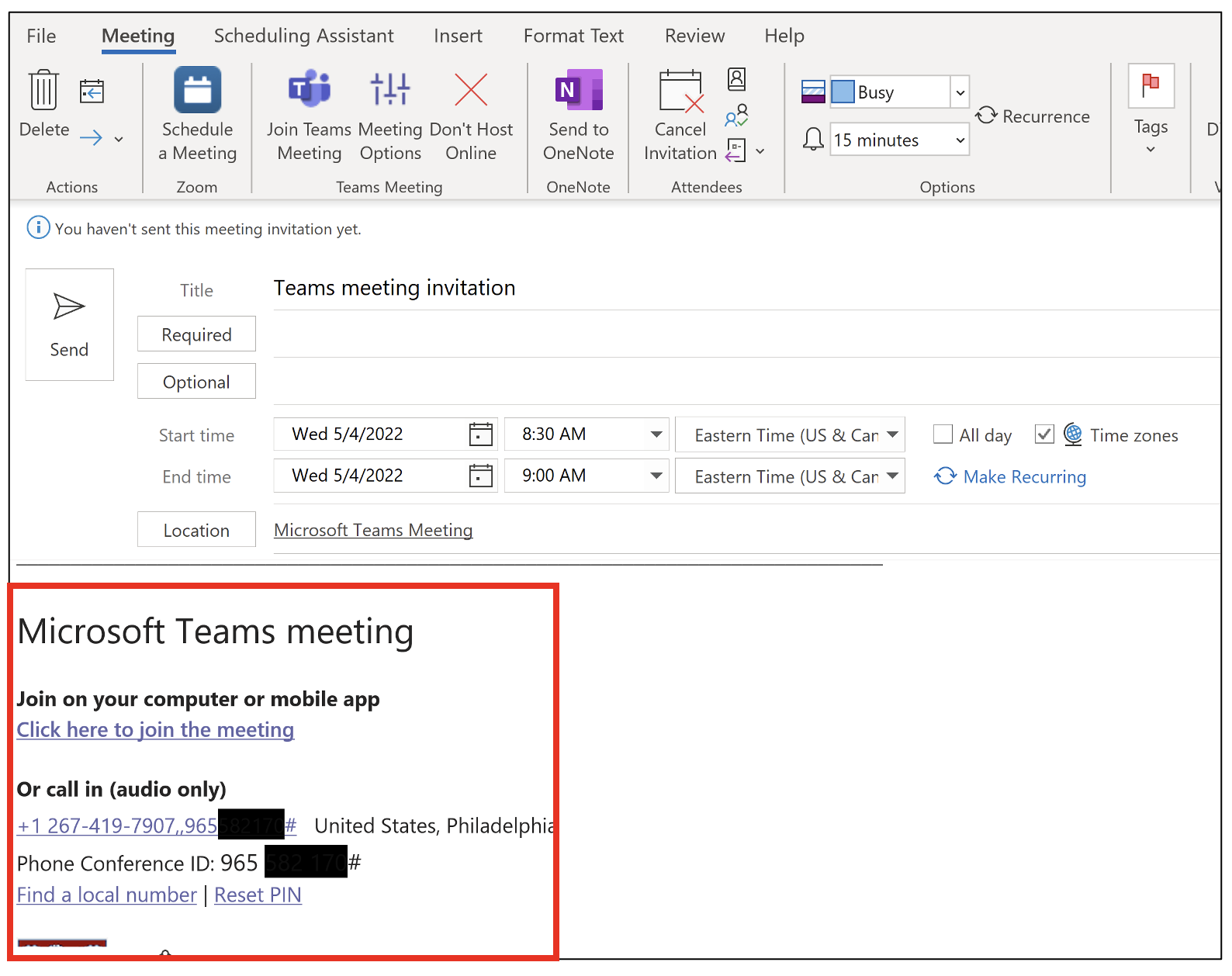Click the Reset PIN link

(x=258, y=895)
